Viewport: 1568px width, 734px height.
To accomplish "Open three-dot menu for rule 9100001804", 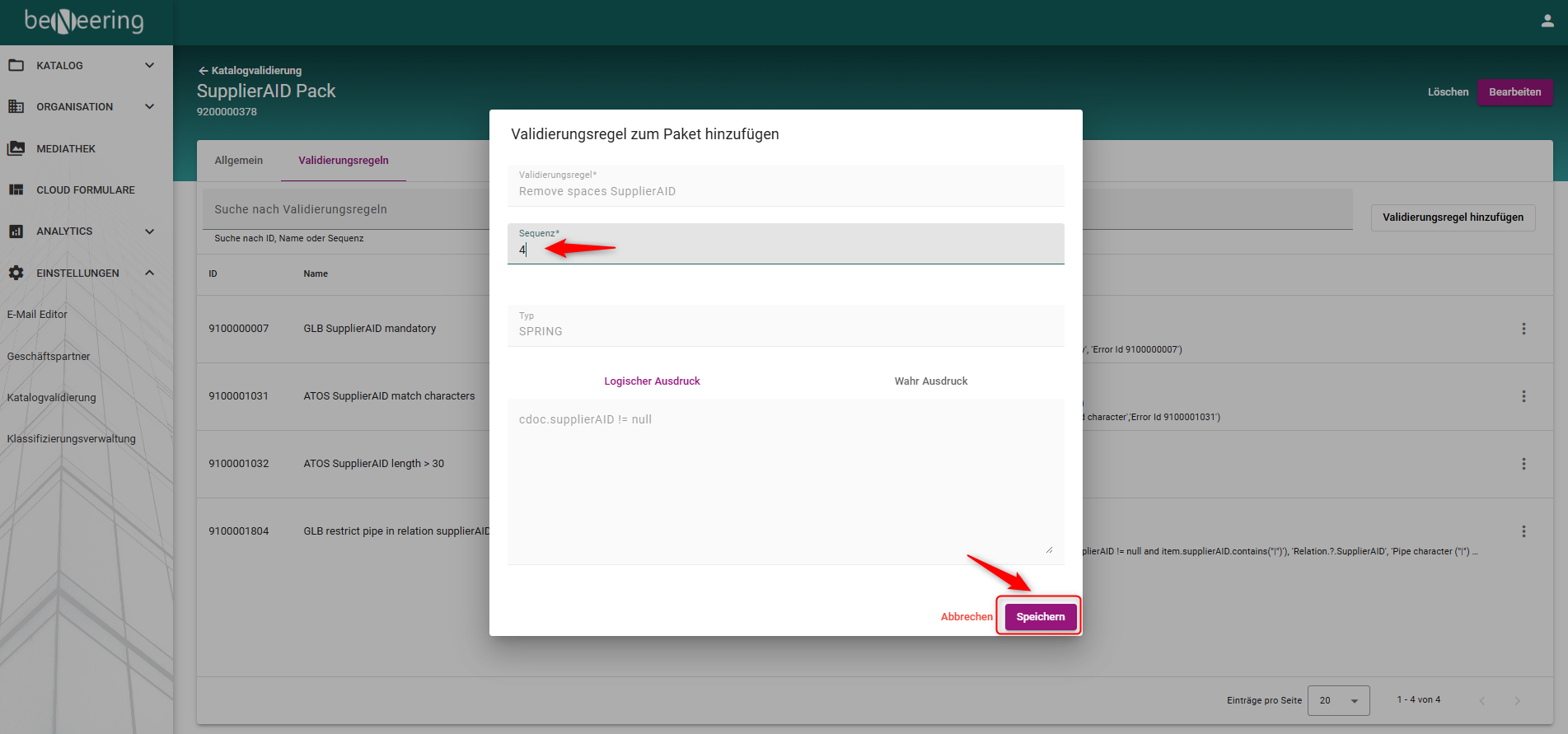I will pos(1524,531).
